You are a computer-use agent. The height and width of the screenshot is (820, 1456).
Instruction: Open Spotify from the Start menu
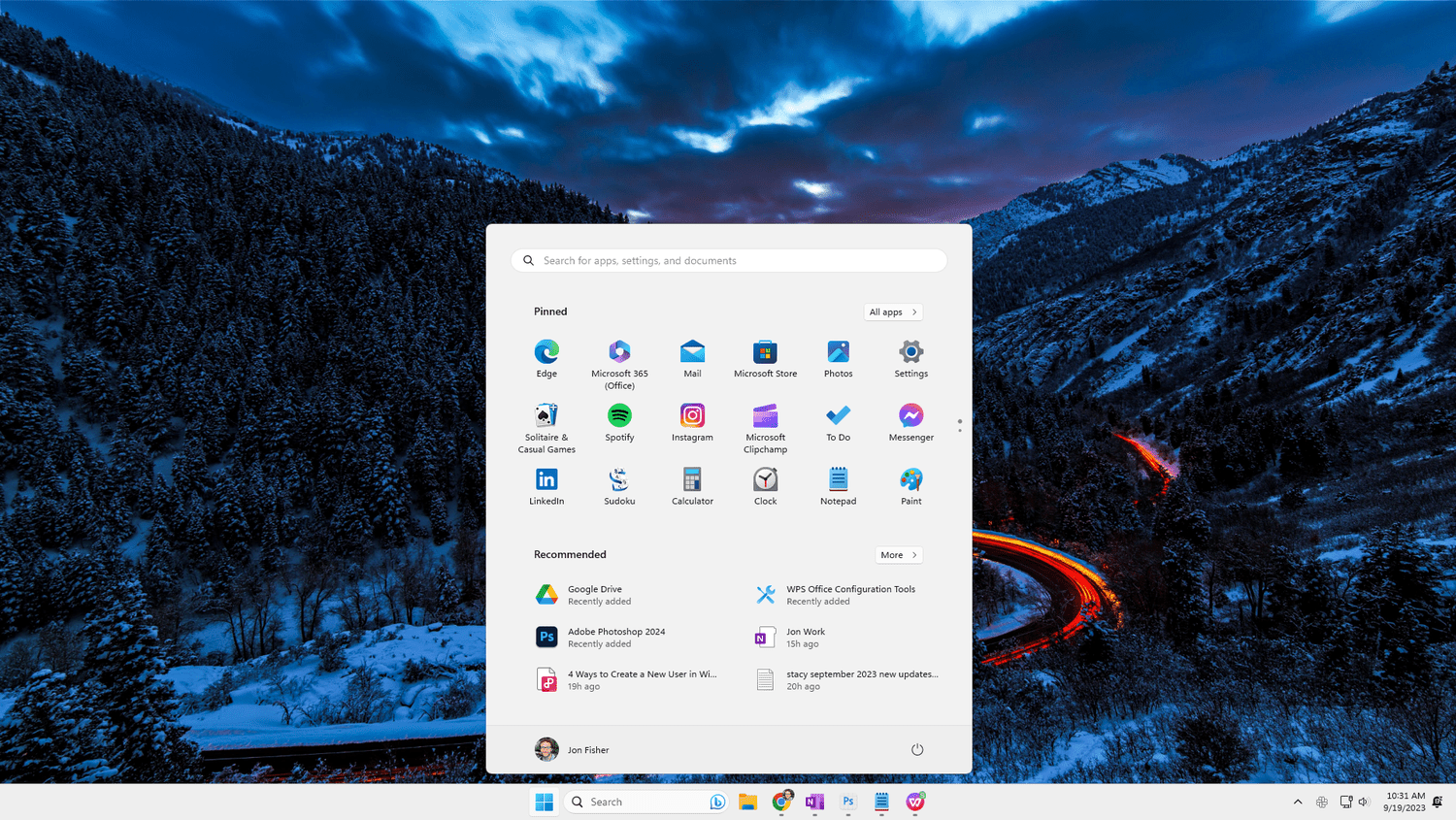(x=619, y=423)
